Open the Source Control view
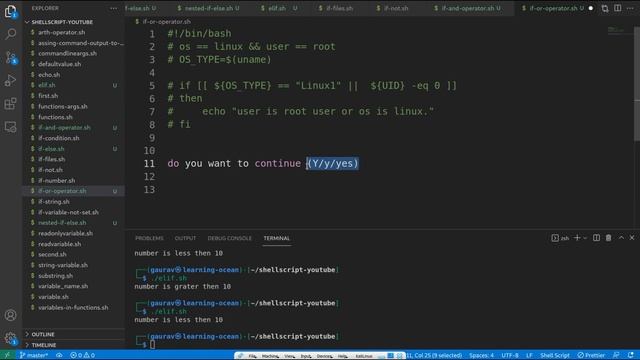640x360 pixels. (x=11, y=57)
